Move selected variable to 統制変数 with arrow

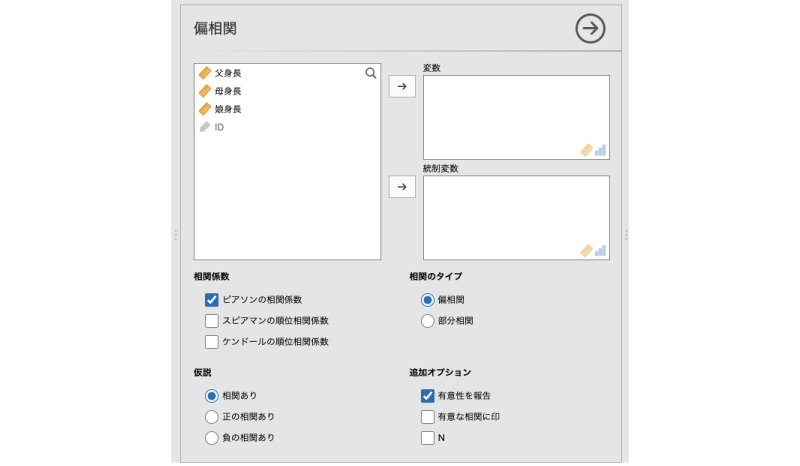click(x=402, y=187)
